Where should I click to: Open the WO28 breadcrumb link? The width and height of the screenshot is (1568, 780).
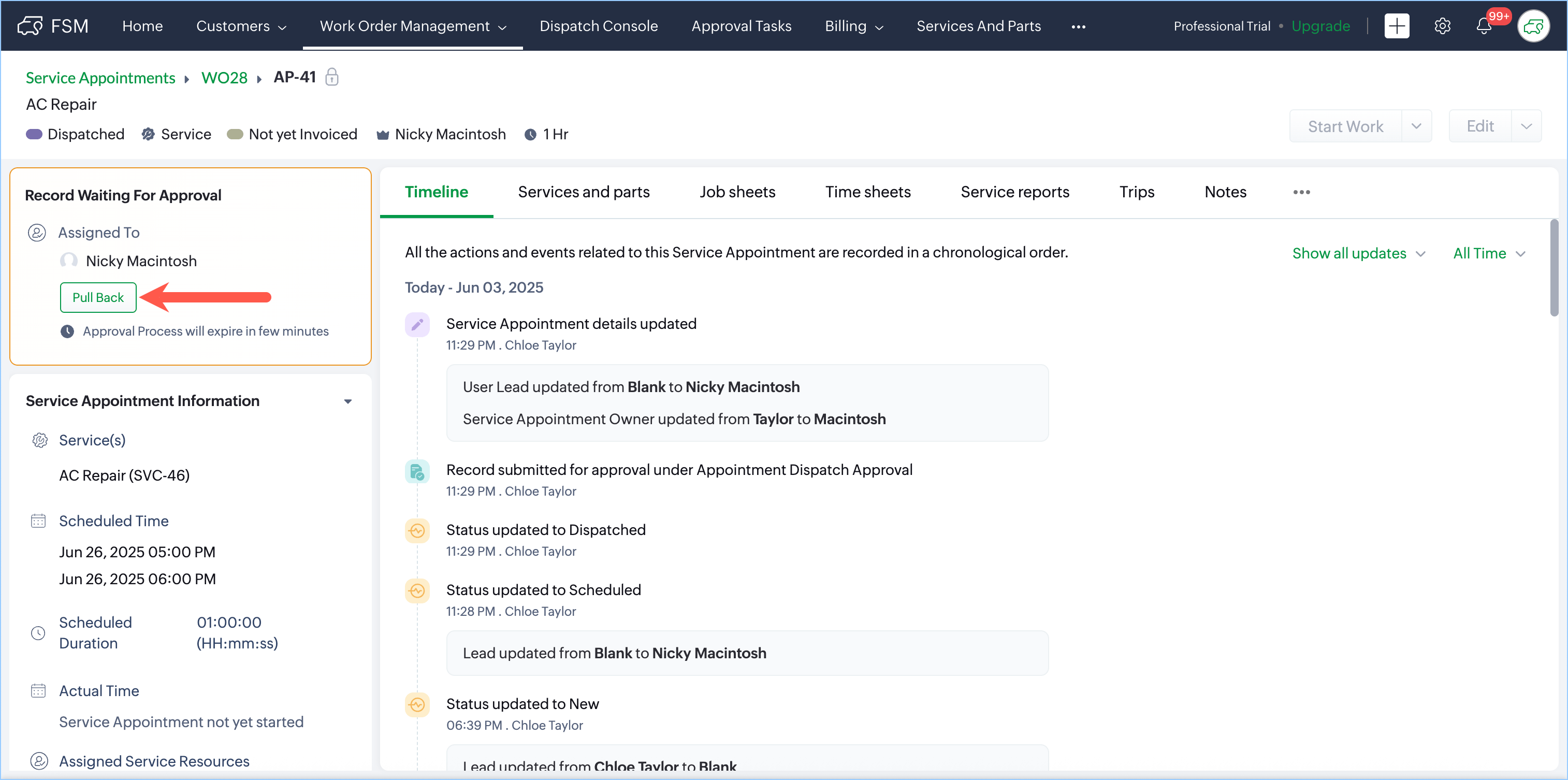(x=224, y=78)
